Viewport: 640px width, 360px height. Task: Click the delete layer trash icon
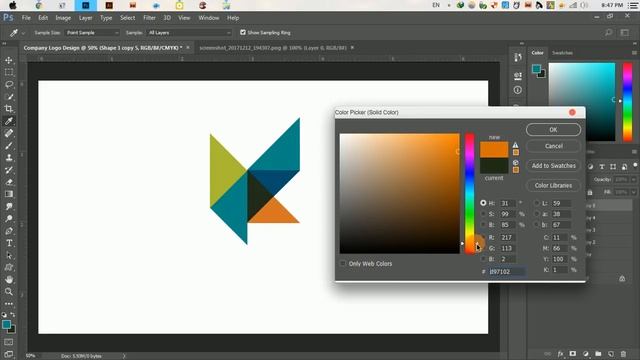pyautogui.click(x=623, y=354)
